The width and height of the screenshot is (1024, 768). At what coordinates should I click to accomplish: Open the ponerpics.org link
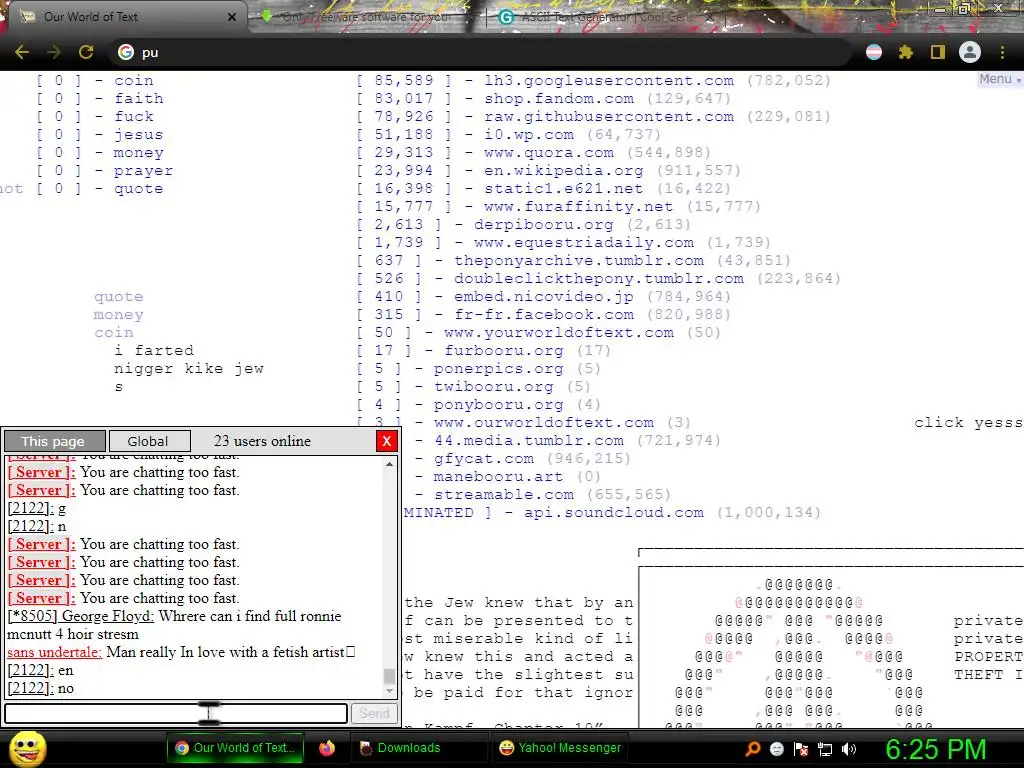(498, 369)
